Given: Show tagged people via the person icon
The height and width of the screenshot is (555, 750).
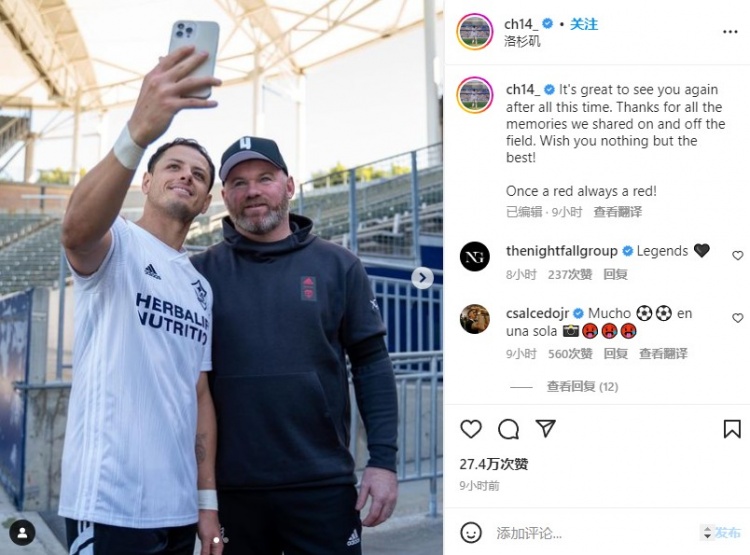Looking at the screenshot, I should 22,533.
